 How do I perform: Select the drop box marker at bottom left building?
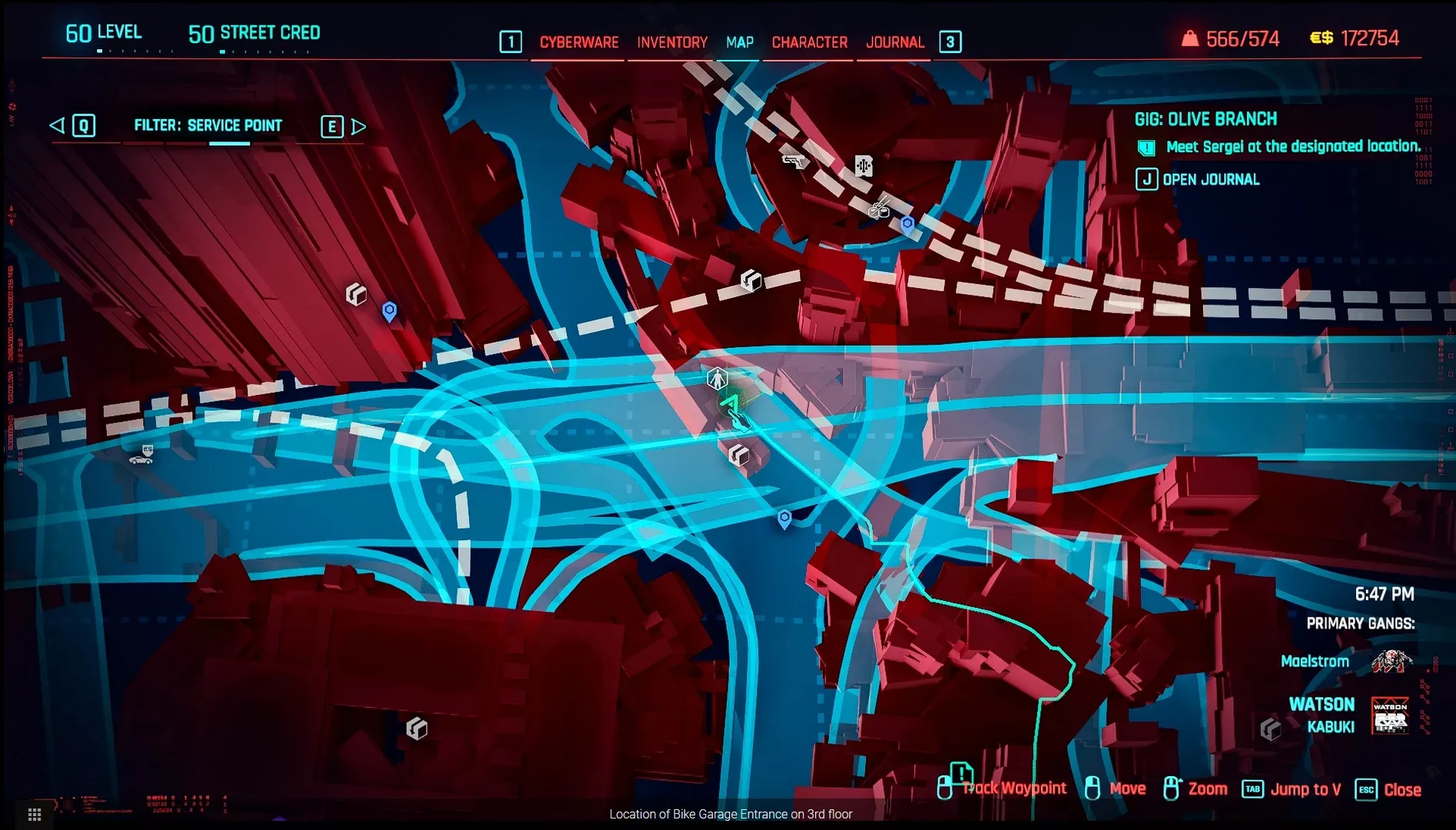[416, 728]
